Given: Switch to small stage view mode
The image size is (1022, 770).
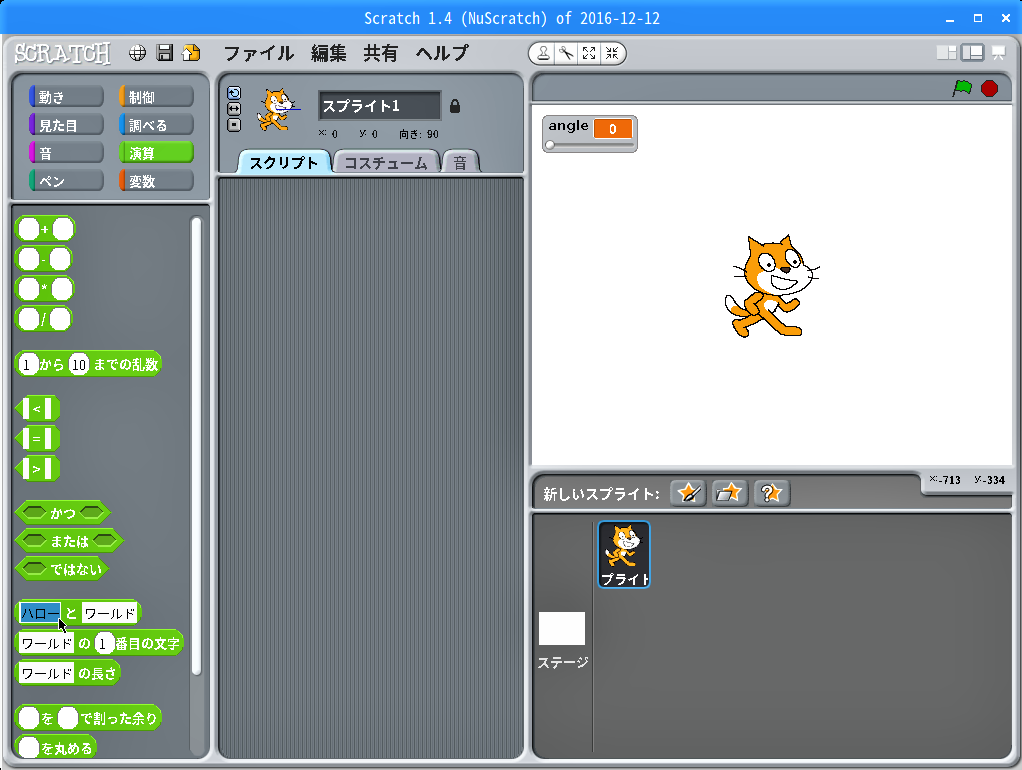Looking at the screenshot, I should pos(946,53).
